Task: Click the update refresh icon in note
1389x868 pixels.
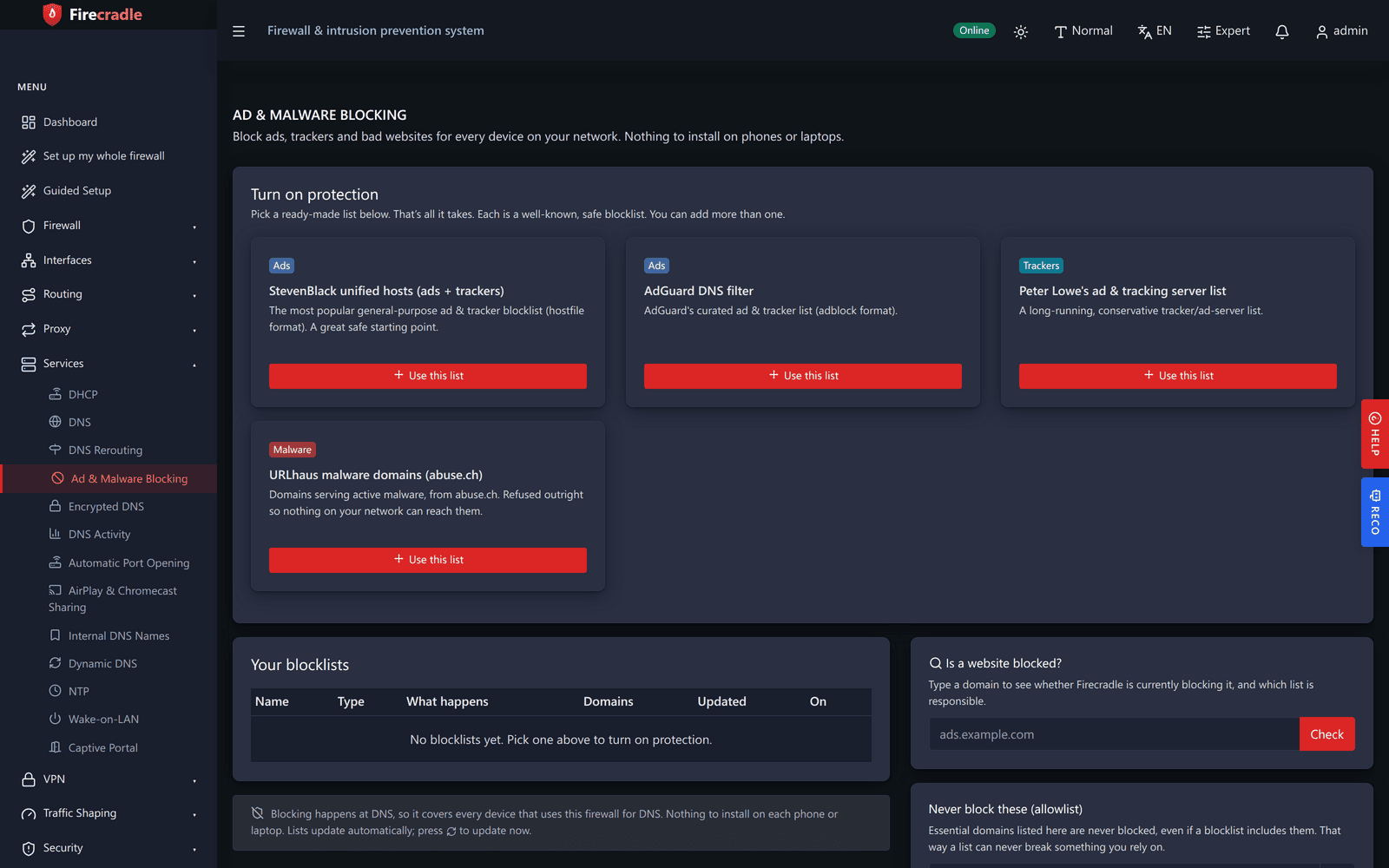Action: coord(451,832)
